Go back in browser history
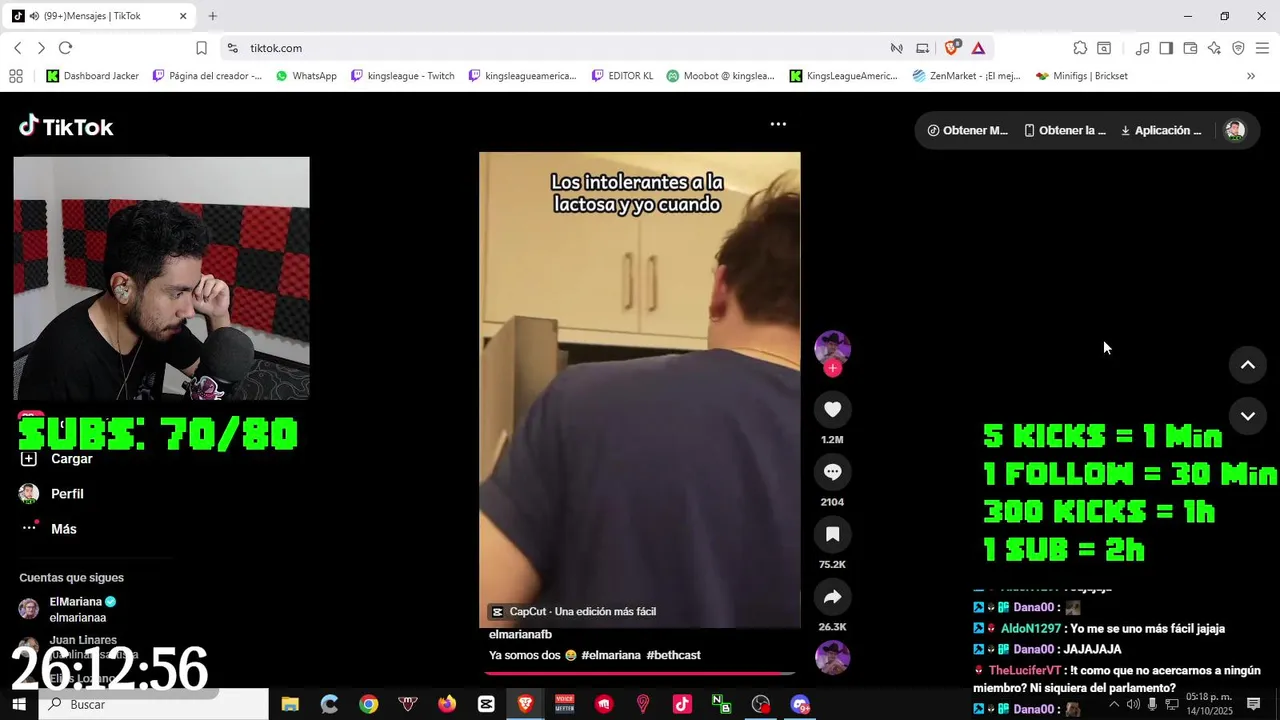The height and width of the screenshot is (720, 1280). (17, 48)
